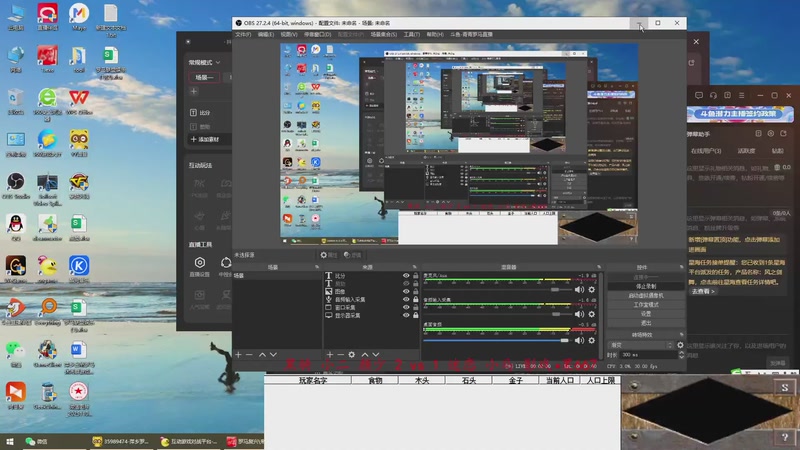
Task: Open transition properties gear next to 渐变
Action: click(680, 345)
